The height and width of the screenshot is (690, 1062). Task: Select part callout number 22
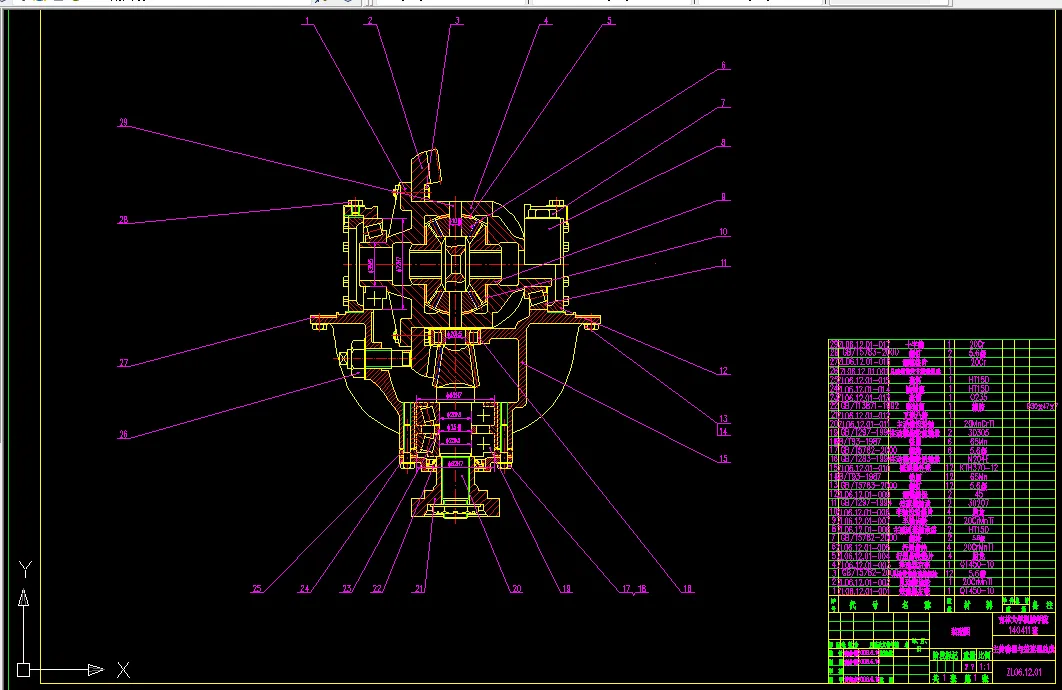pos(377,589)
